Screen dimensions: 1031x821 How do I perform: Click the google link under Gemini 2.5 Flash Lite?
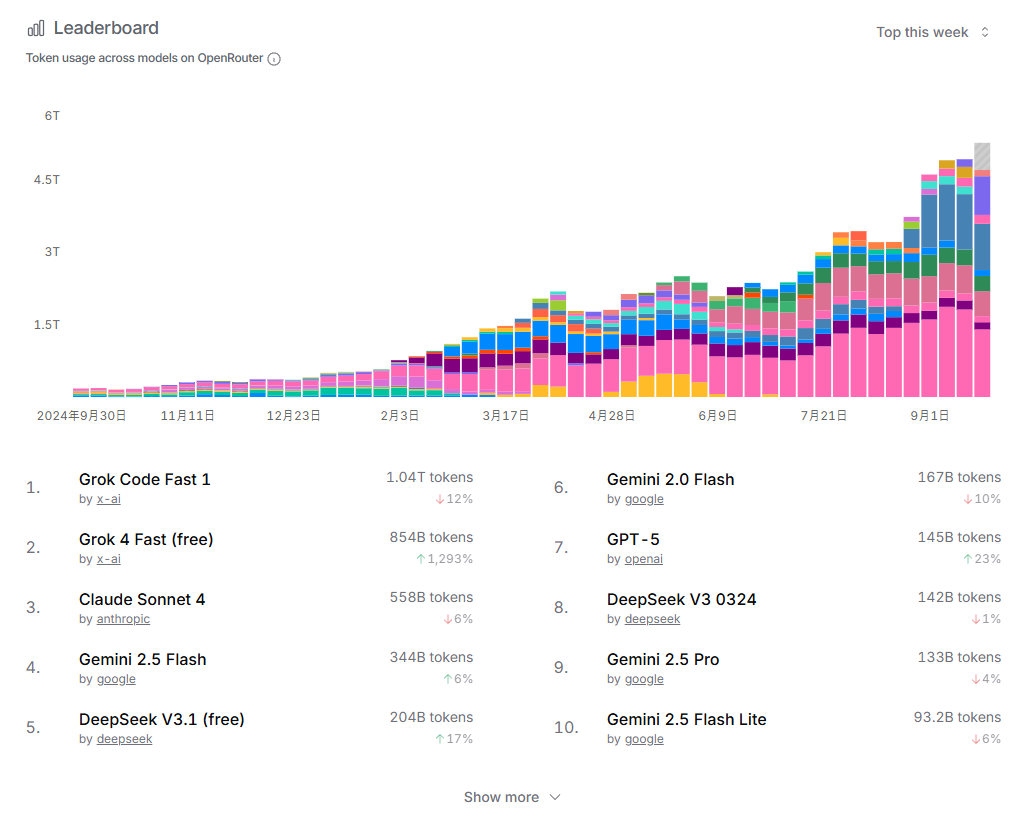(x=643, y=739)
